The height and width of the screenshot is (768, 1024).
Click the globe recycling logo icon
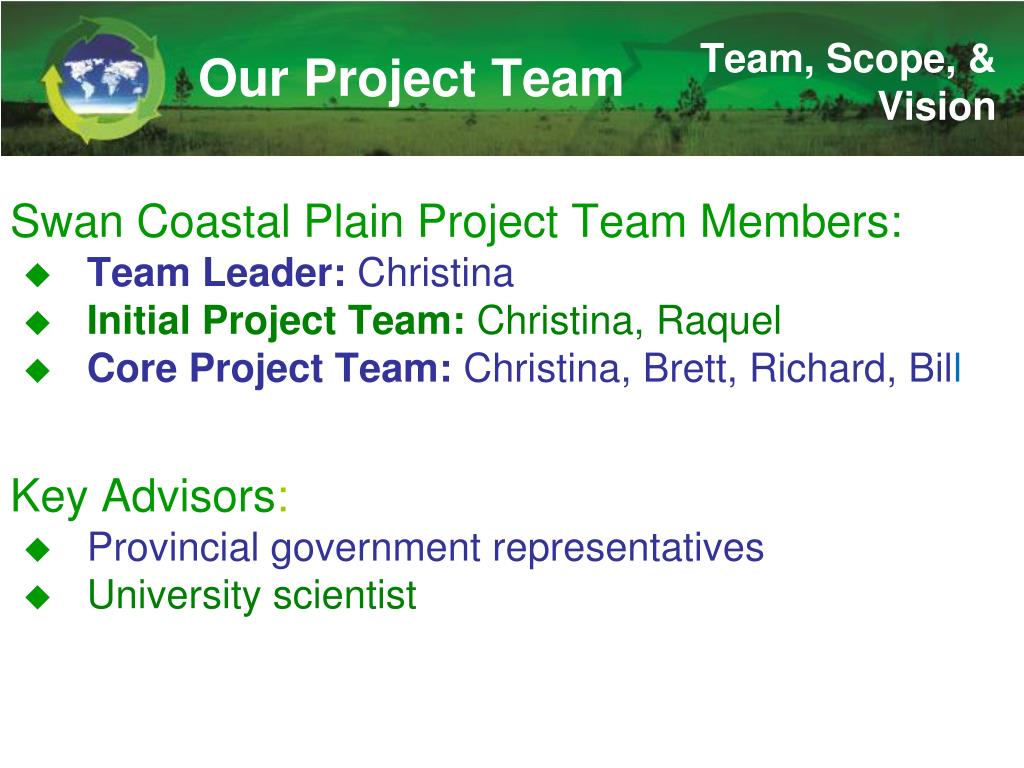[102, 80]
